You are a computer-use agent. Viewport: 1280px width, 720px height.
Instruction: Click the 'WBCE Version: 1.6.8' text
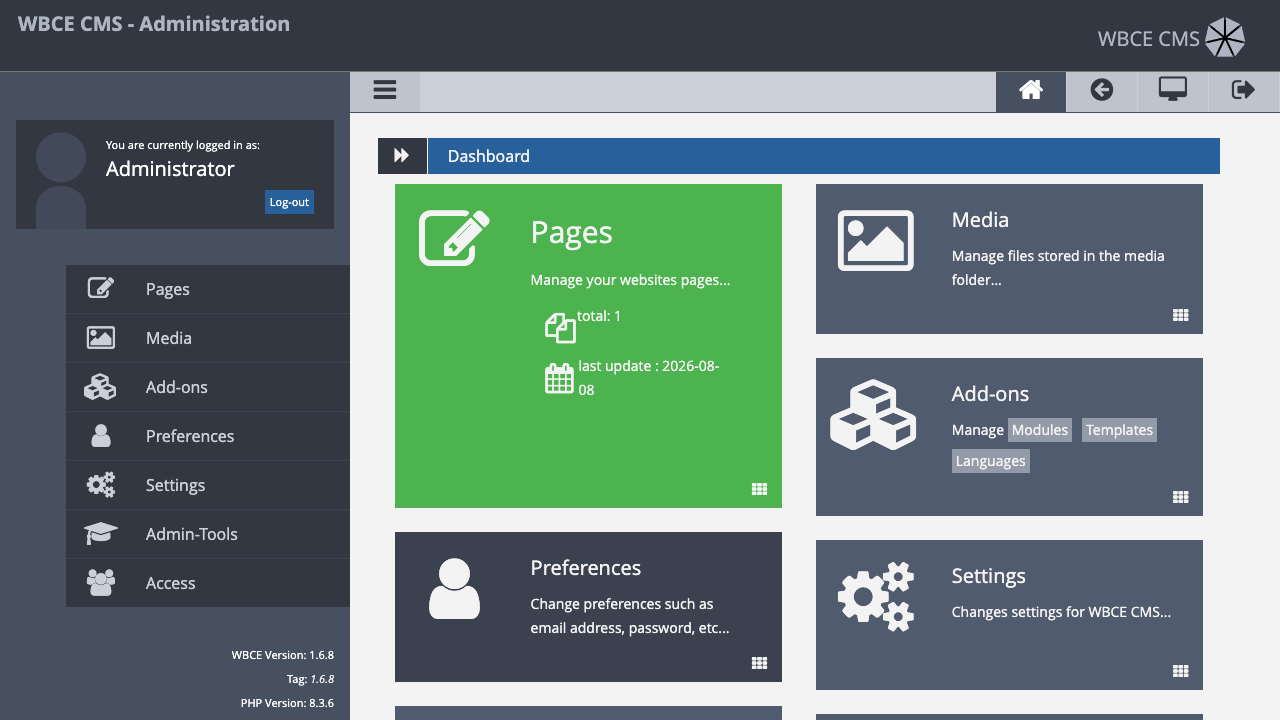283,655
